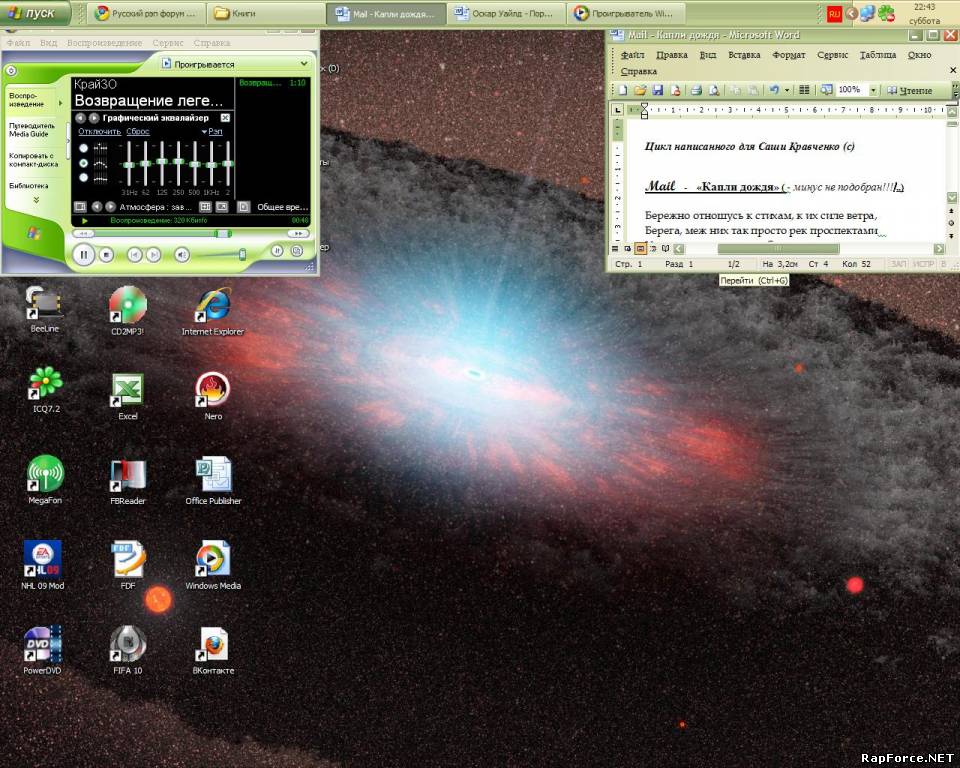Open the Рэп equalizer preset dropdown
This screenshot has width=960, height=768.
212,132
